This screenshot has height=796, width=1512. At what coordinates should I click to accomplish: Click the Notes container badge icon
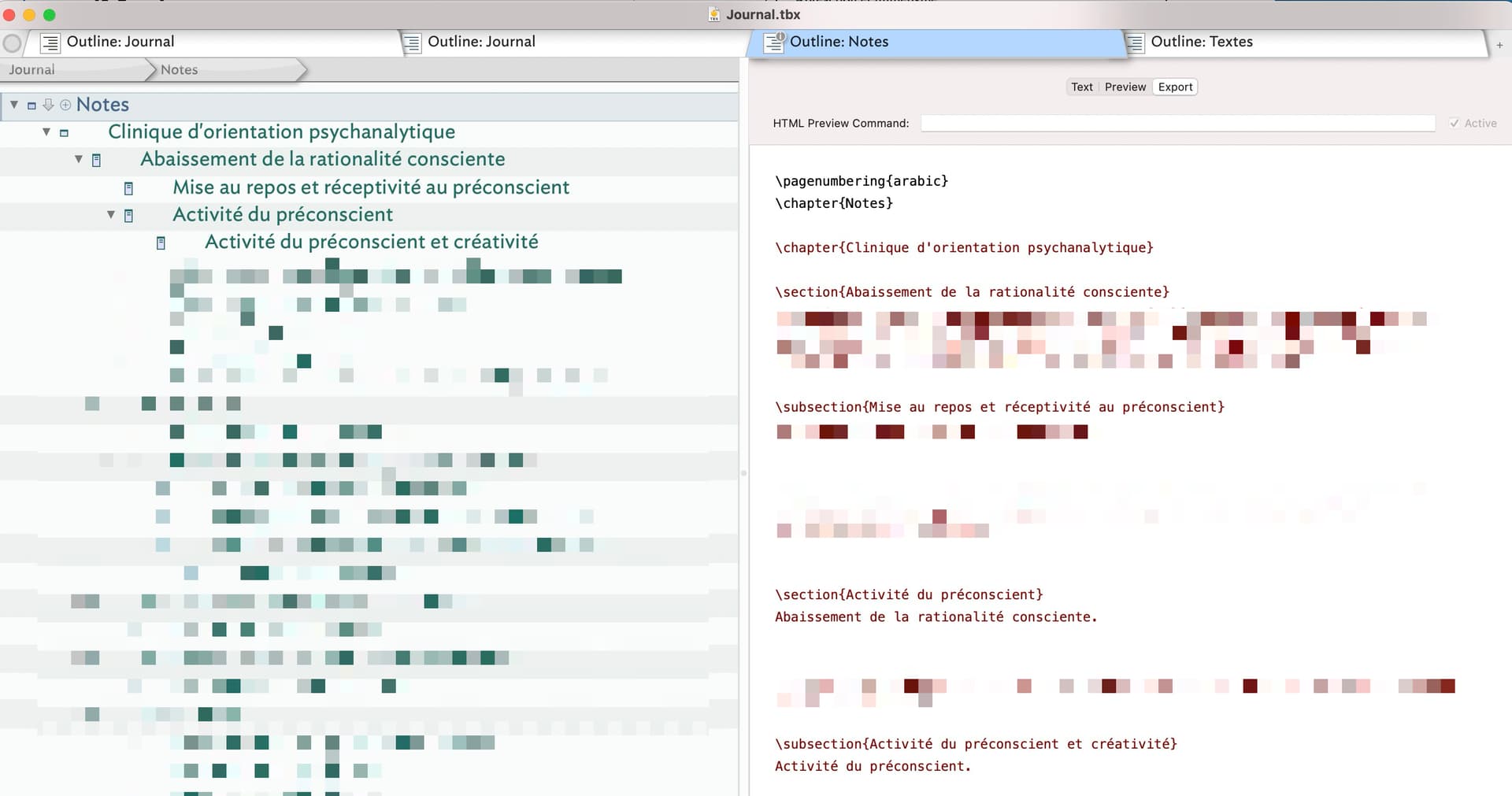pyautogui.click(x=31, y=106)
